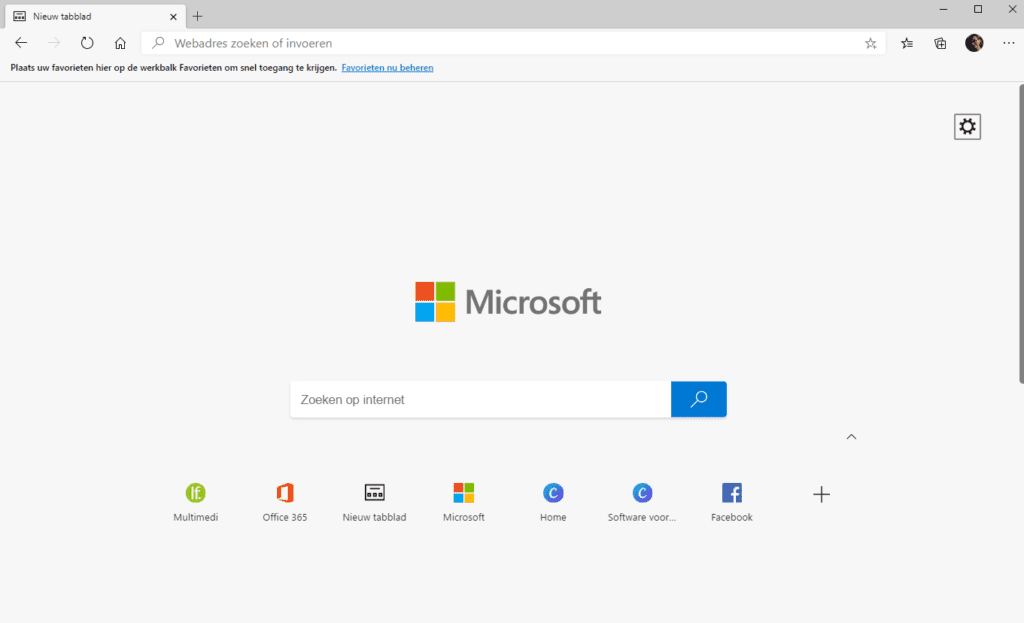The image size is (1024, 623).
Task: Click the blue search magnifier button
Action: 699,399
